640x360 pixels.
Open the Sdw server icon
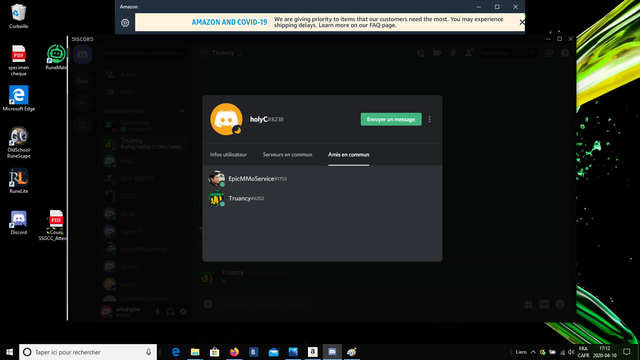(x=82, y=81)
